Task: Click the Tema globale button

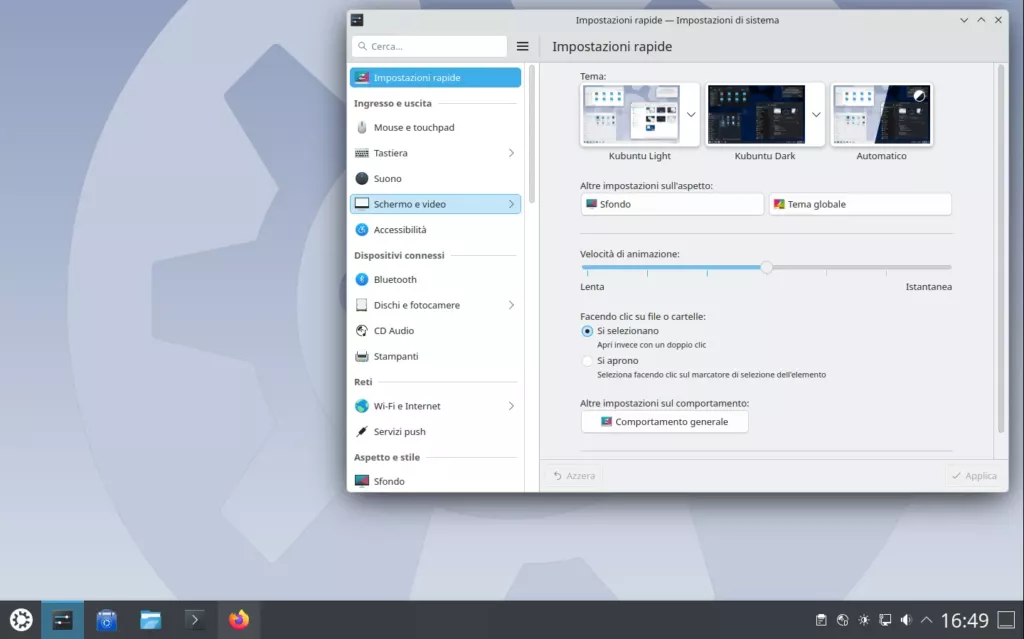Action: (x=860, y=204)
